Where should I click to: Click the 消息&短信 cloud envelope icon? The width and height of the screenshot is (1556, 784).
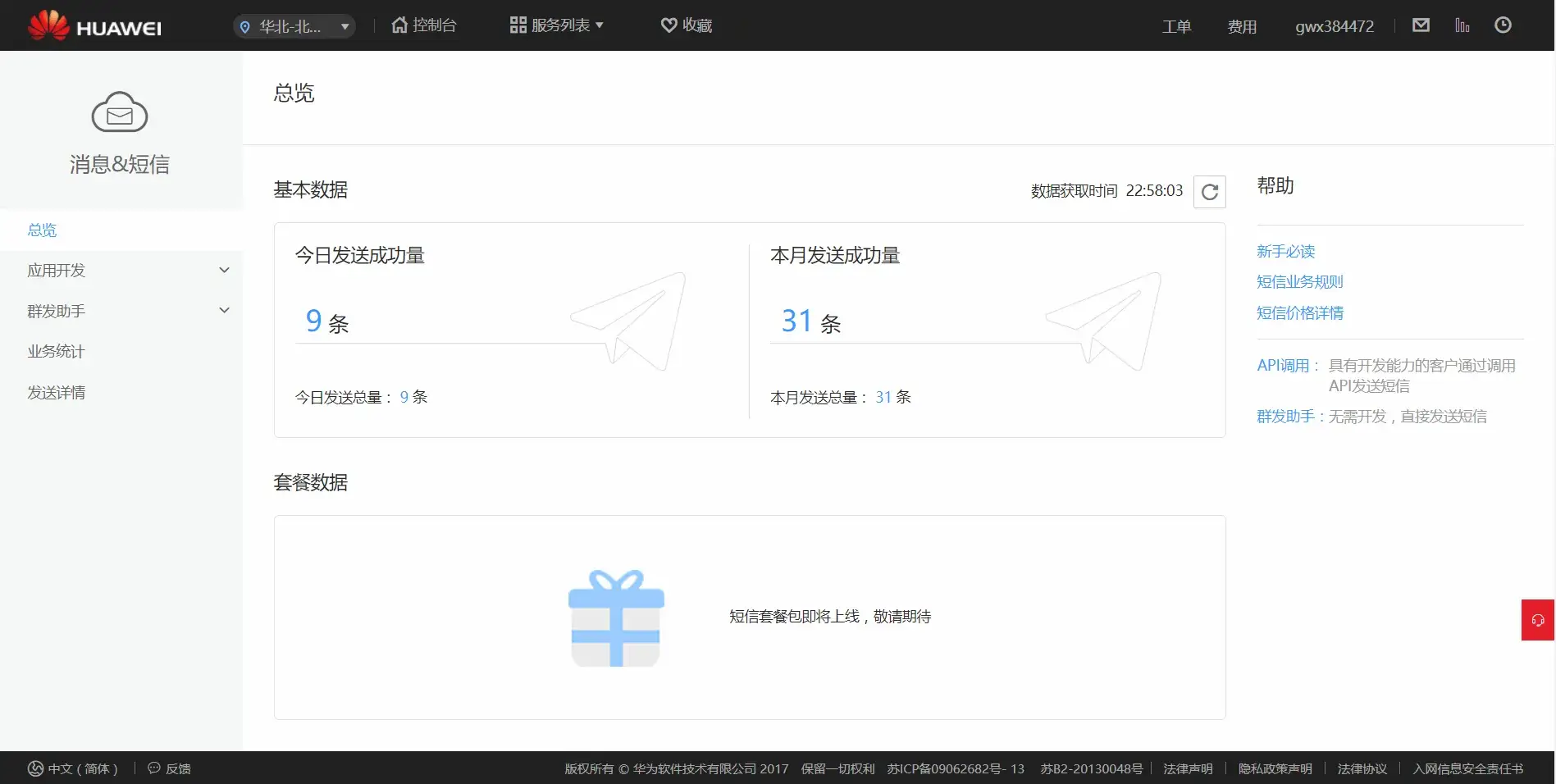point(120,112)
